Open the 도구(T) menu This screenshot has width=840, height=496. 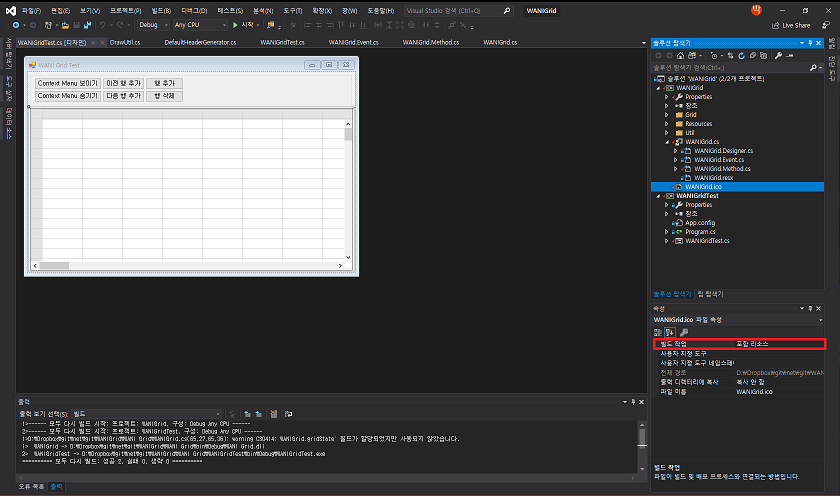292,11
